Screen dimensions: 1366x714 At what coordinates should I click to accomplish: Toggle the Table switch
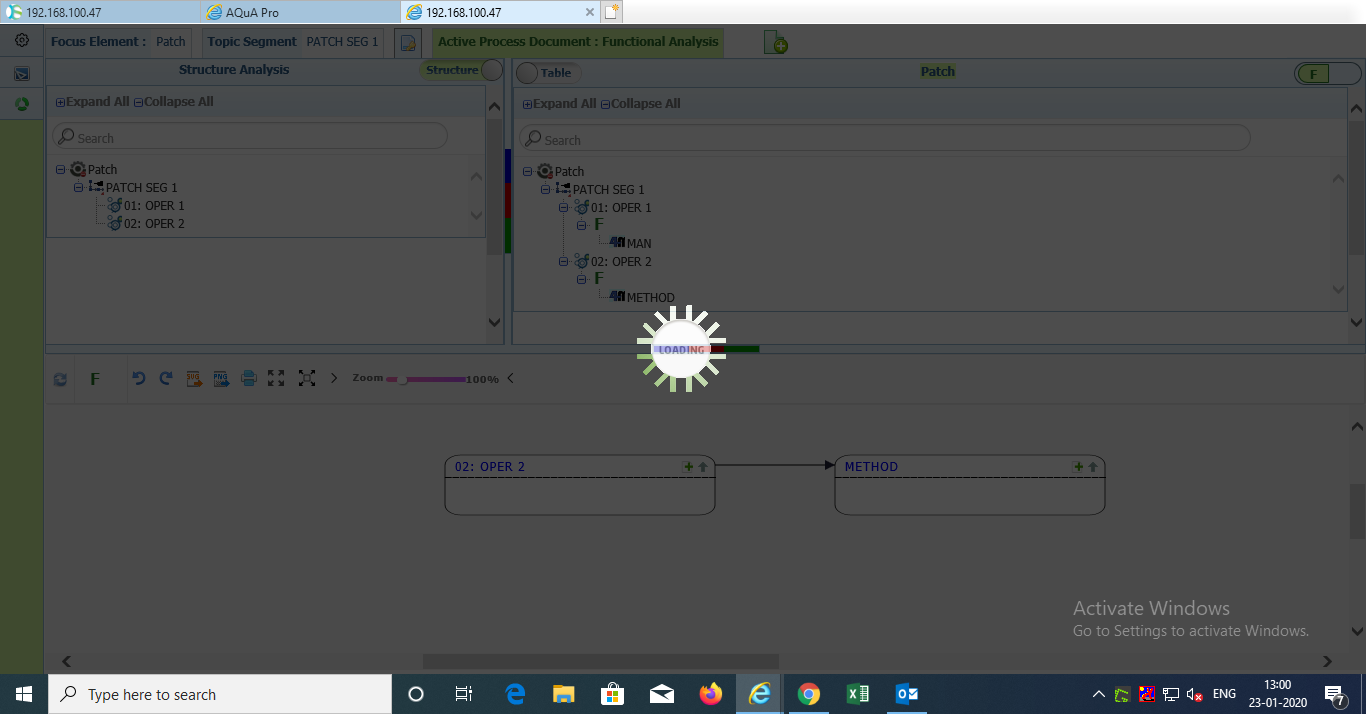tap(547, 72)
